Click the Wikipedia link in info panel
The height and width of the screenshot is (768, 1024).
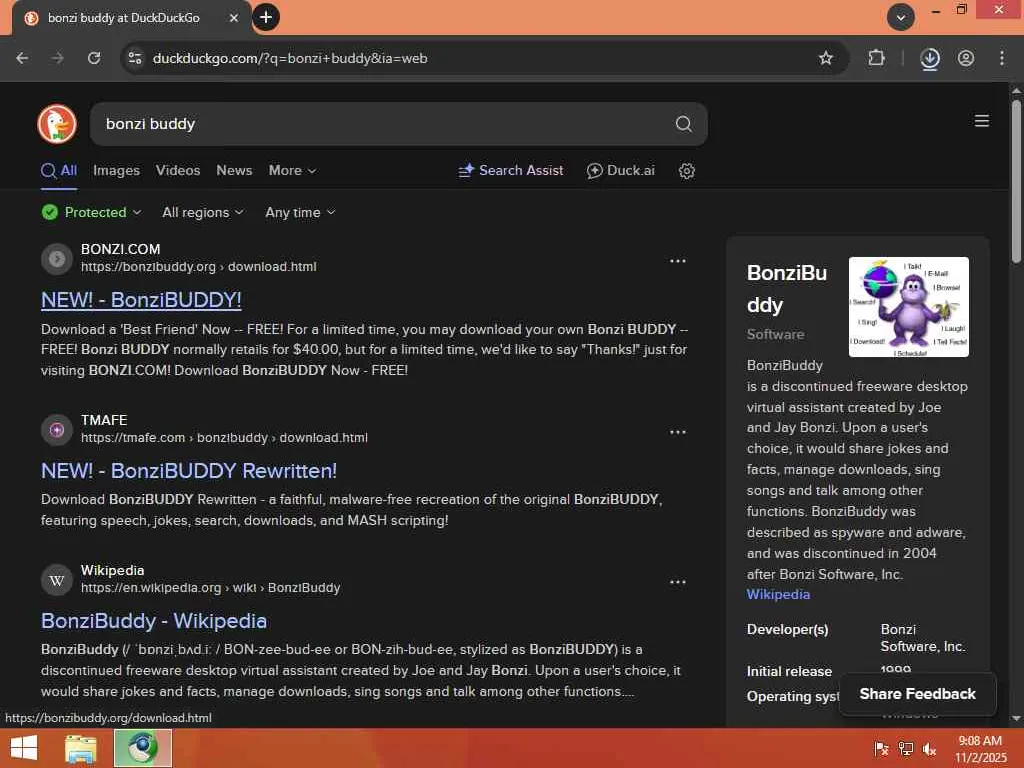pos(778,594)
